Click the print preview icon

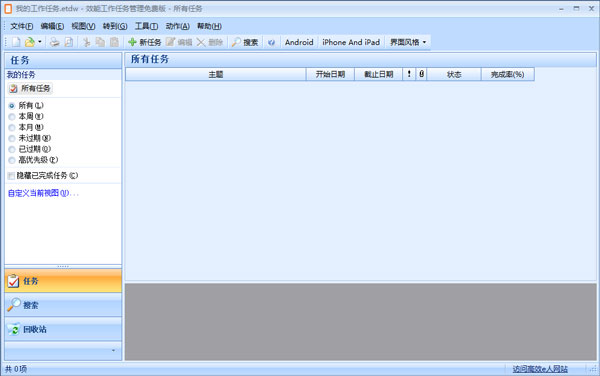tap(69, 42)
